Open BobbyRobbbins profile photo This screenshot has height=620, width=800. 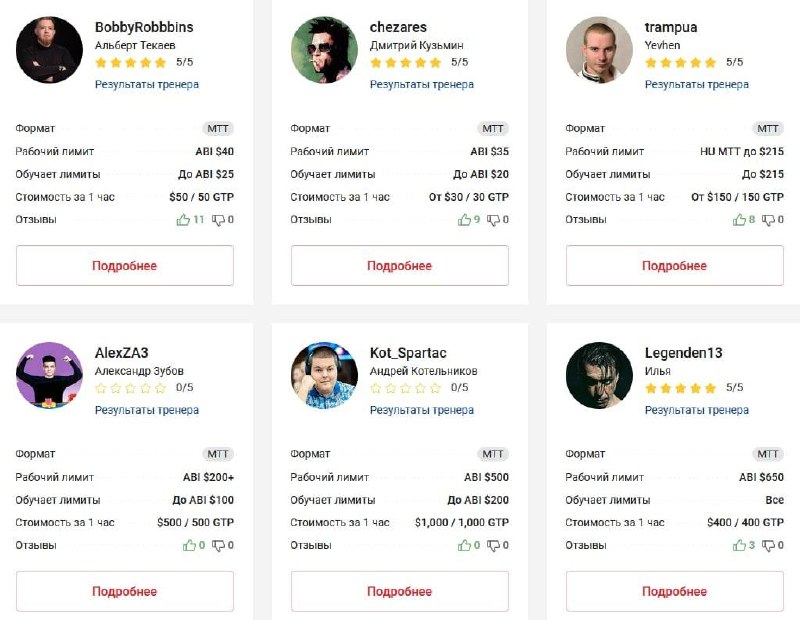(50, 50)
